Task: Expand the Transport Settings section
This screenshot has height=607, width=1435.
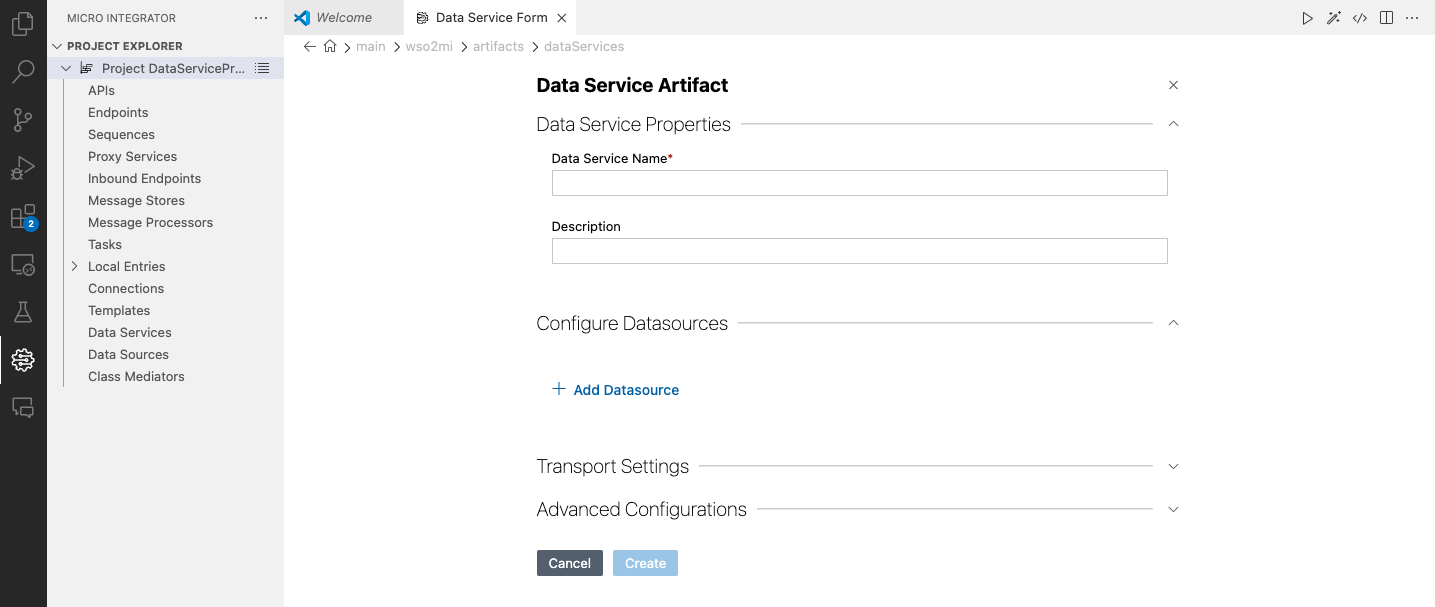Action: (x=1173, y=467)
